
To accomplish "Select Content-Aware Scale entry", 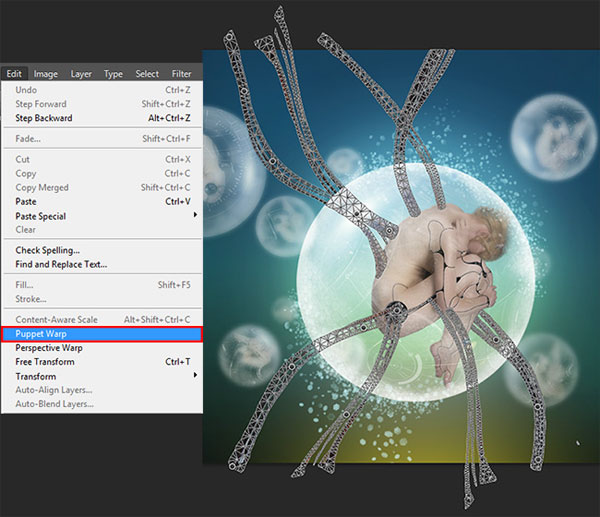I will (x=102, y=320).
